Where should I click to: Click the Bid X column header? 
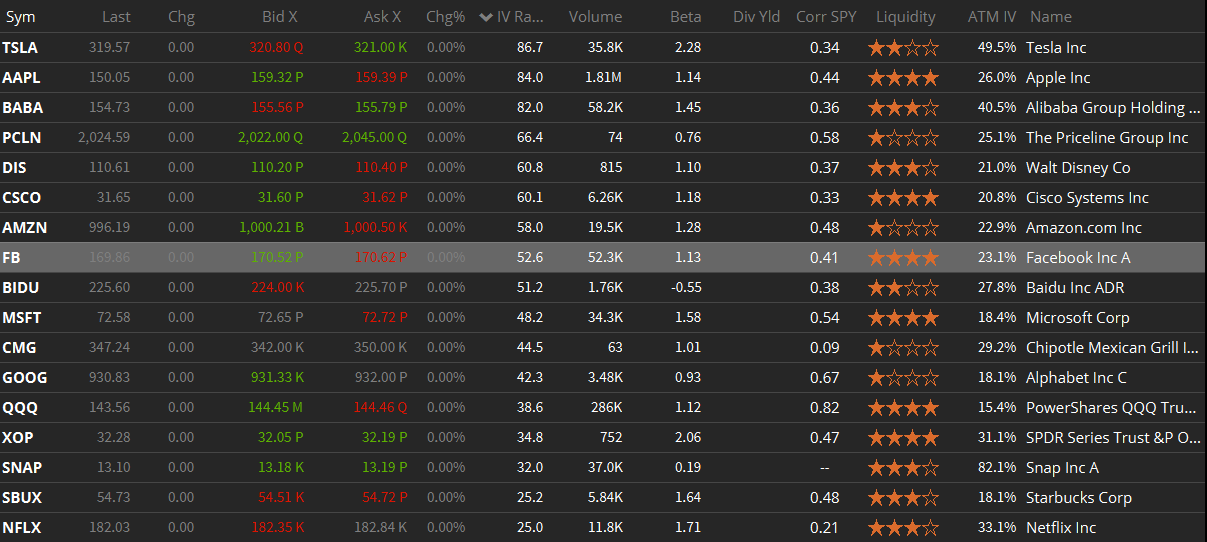coord(281,17)
